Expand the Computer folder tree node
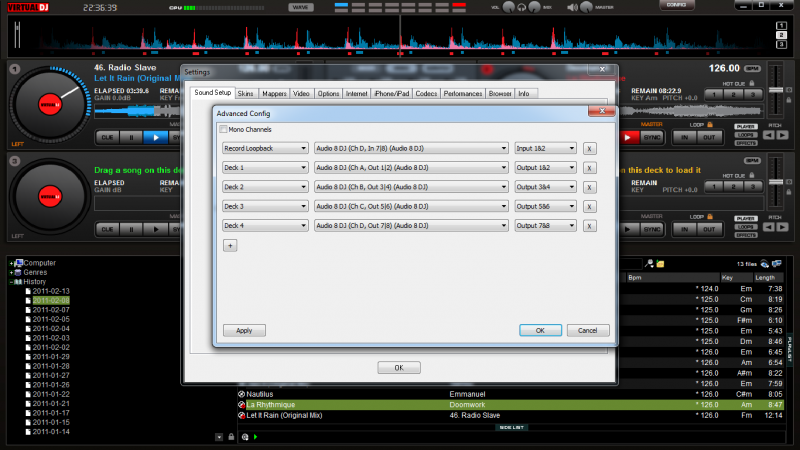 pos(12,263)
